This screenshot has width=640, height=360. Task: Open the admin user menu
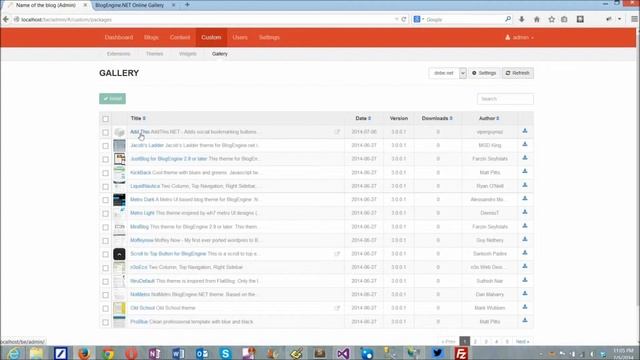519,37
